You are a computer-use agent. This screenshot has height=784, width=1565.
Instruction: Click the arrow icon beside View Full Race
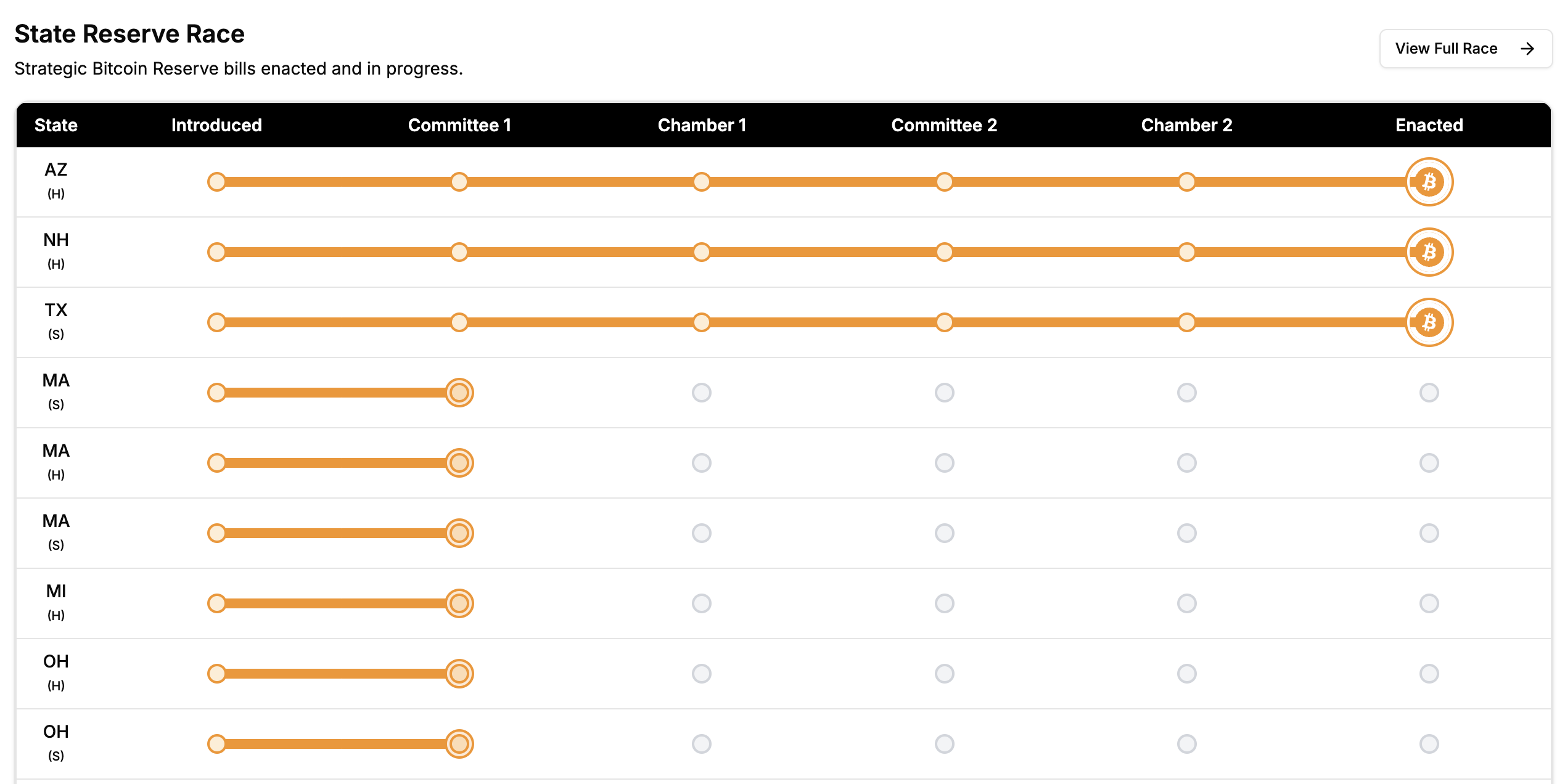click(x=1527, y=49)
